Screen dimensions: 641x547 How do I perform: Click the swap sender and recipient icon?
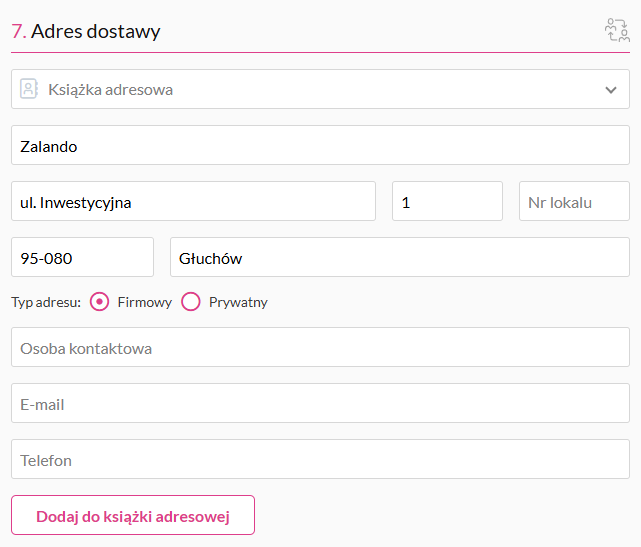[x=617, y=30]
